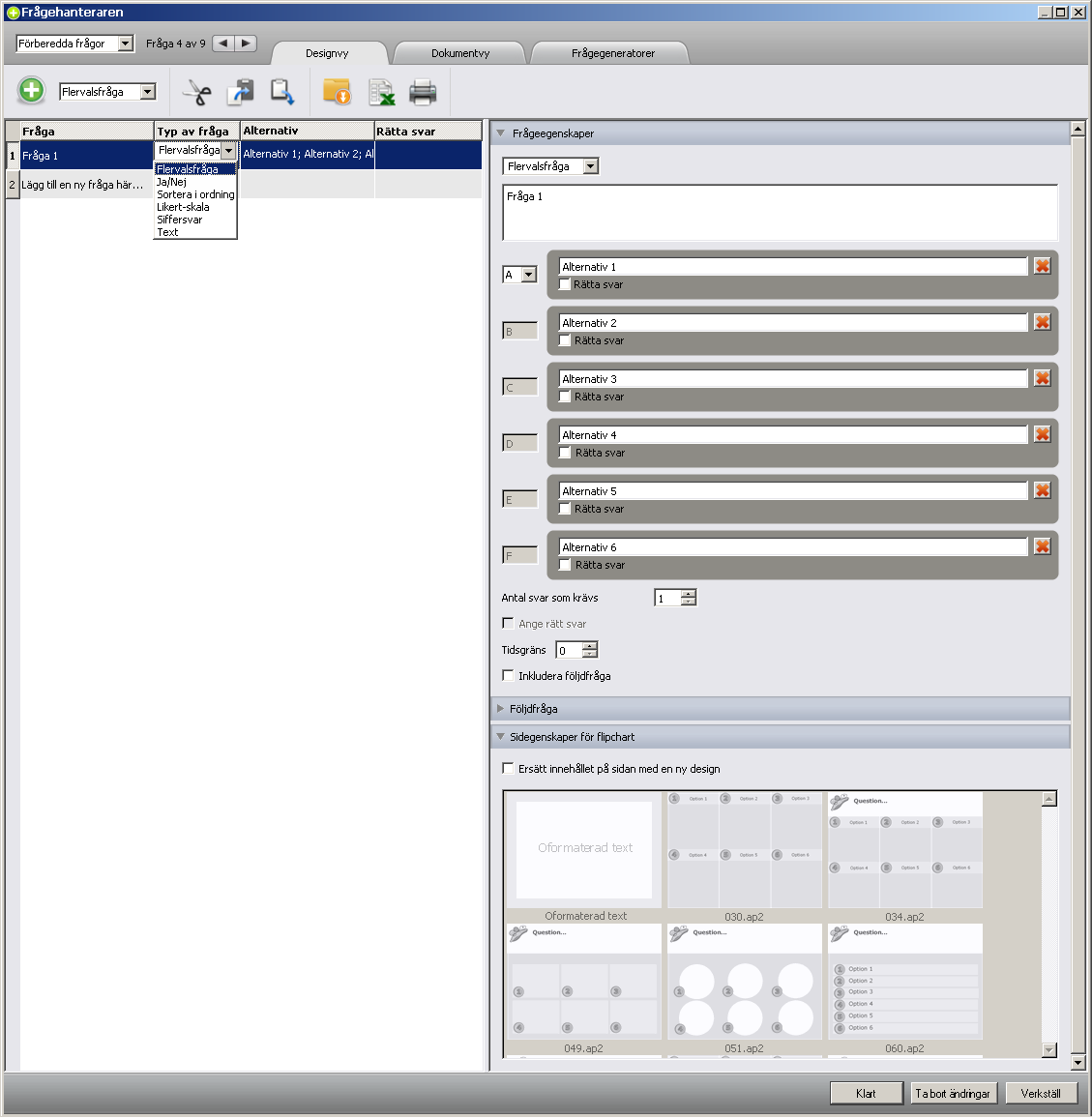Screen dimensions: 1092x1118
Task: Check Rätta svar under Alternativ 1
Action: pos(565,283)
